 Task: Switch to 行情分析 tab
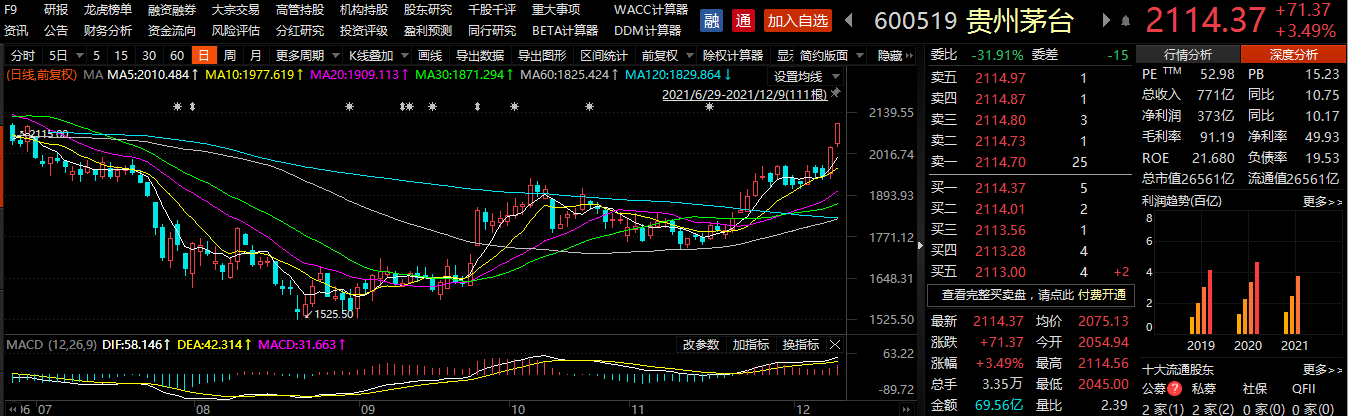[x=1188, y=55]
